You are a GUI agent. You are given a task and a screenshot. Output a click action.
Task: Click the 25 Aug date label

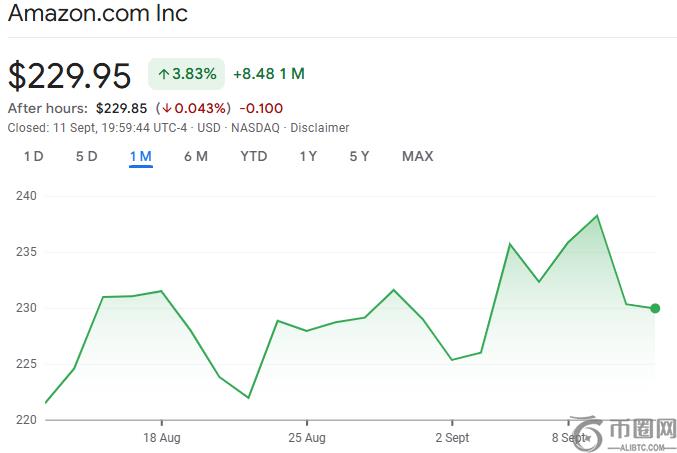307,438
